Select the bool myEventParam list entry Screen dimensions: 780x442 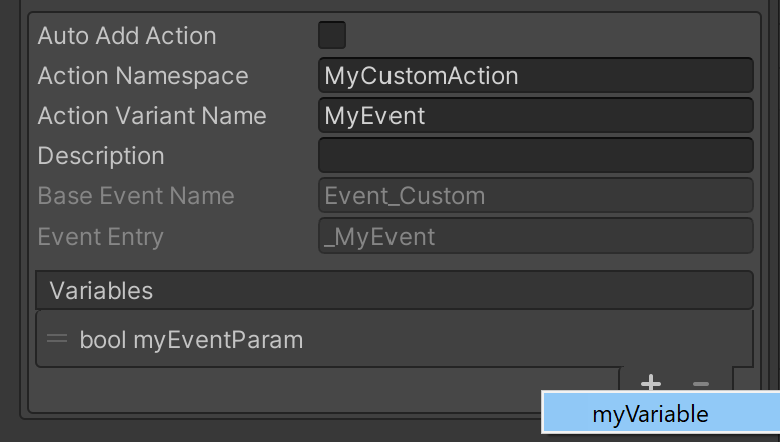click(394, 340)
